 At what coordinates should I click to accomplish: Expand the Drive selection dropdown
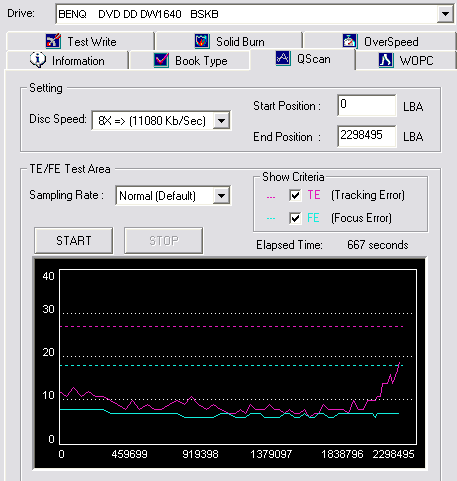(445, 14)
